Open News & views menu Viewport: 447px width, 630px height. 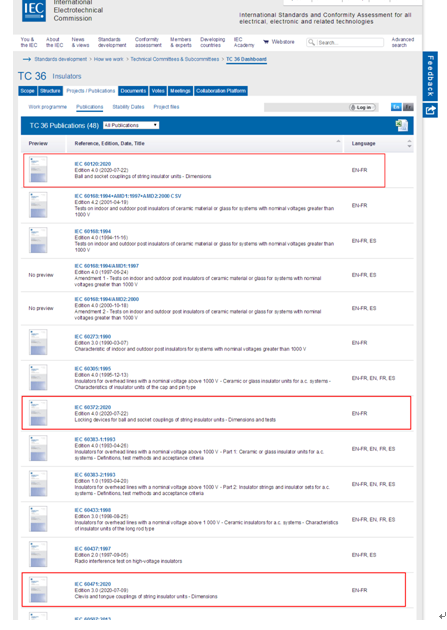point(80,42)
